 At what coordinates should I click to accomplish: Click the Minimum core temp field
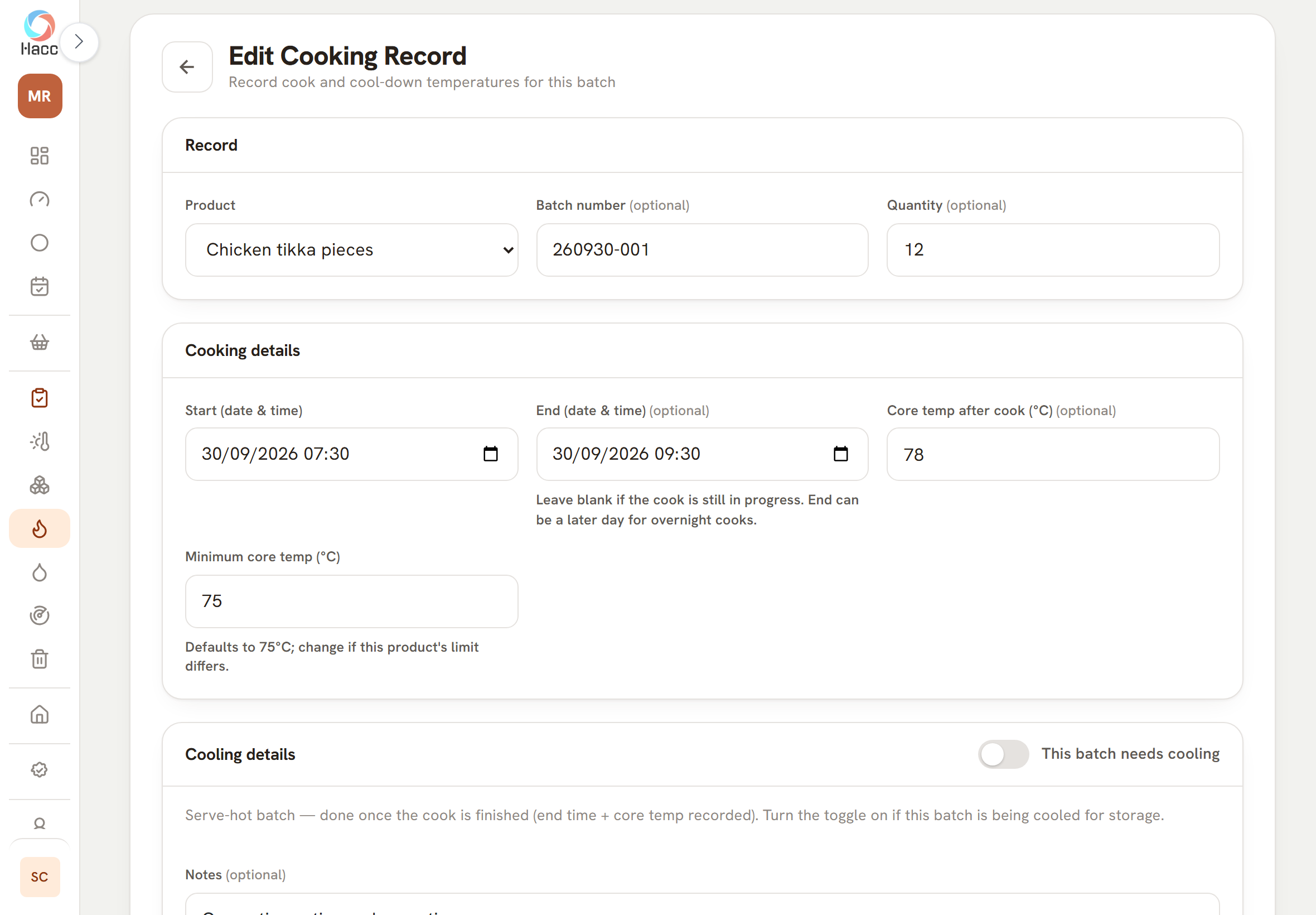tap(352, 601)
